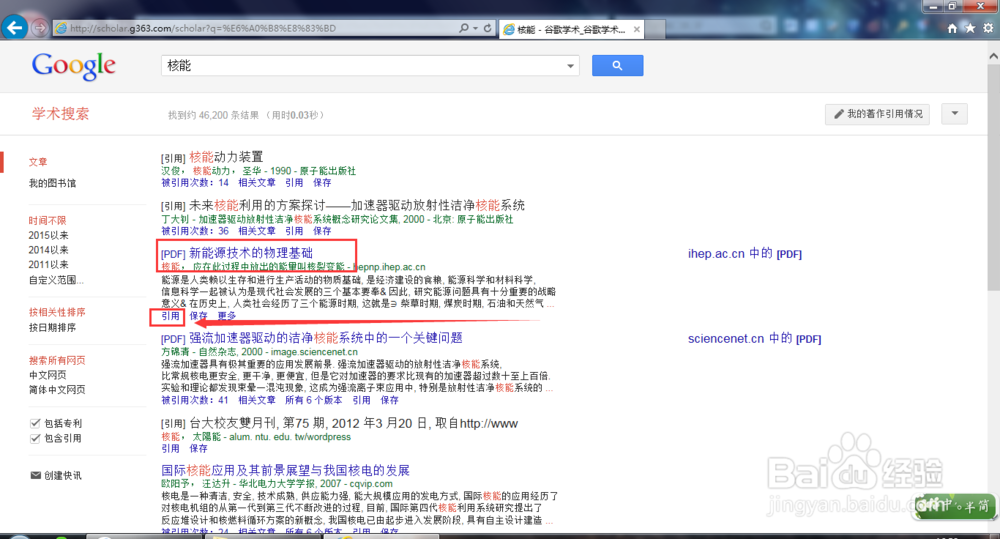Select 简体中文网页 language filter
The height and width of the screenshot is (539, 1000).
coord(57,389)
